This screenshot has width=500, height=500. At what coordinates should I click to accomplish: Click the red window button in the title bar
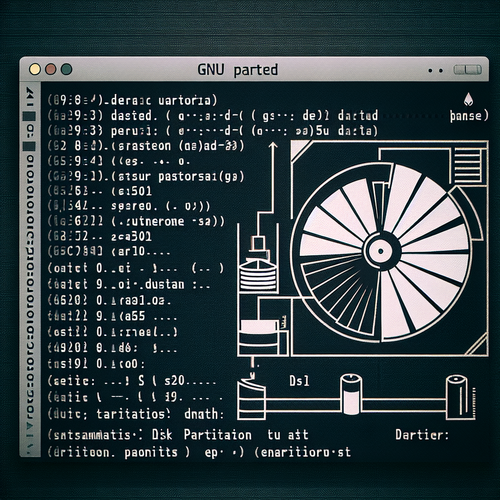tap(51, 70)
